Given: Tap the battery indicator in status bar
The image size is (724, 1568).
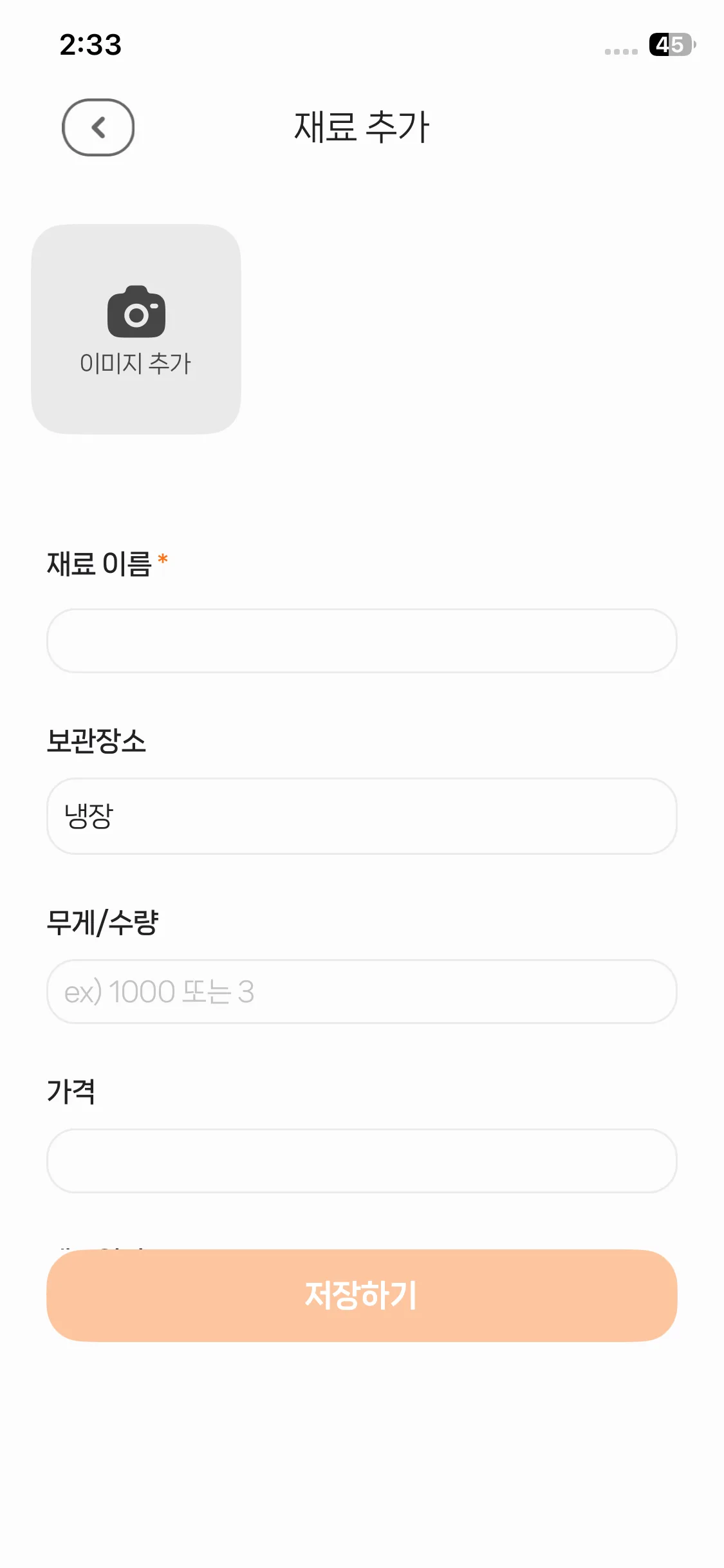Looking at the screenshot, I should point(671,45).
